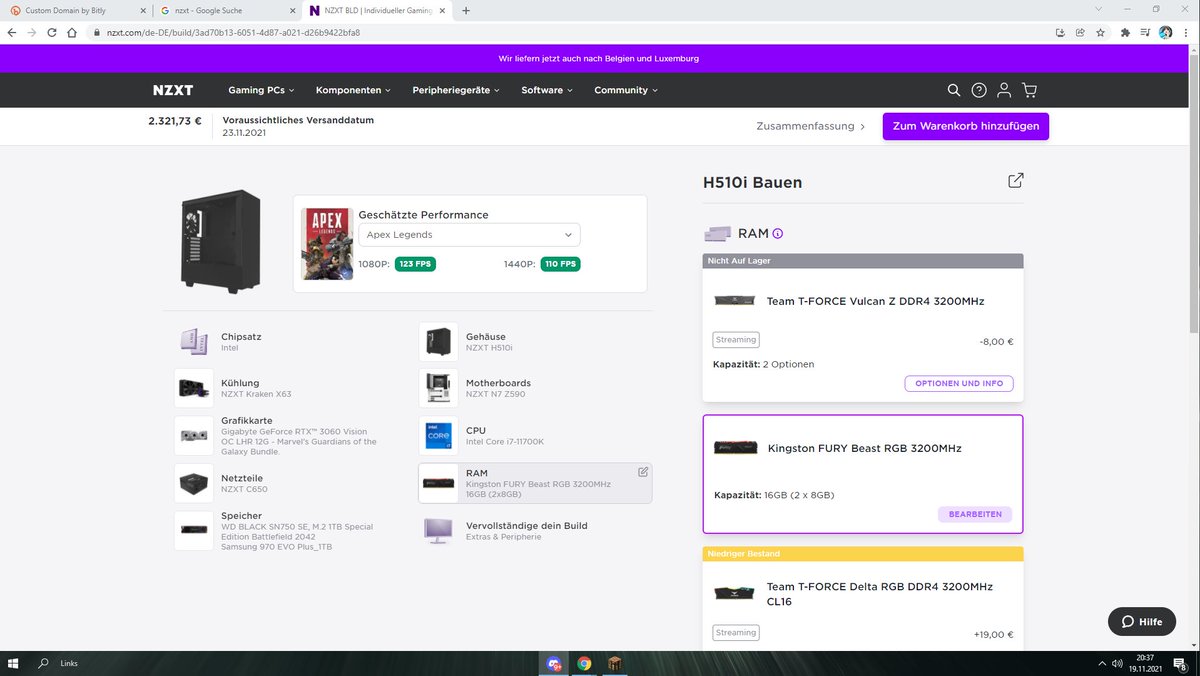Click the address bar URL field
Image resolution: width=1200 pixels, height=676 pixels.
[570, 32]
